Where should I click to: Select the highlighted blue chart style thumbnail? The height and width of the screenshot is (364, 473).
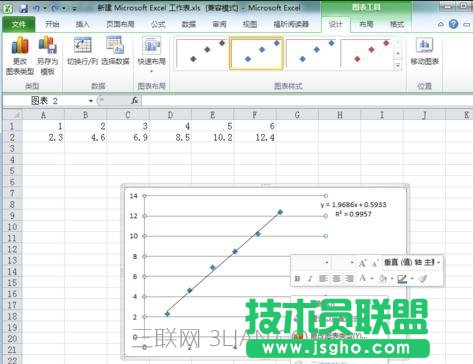(x=256, y=54)
